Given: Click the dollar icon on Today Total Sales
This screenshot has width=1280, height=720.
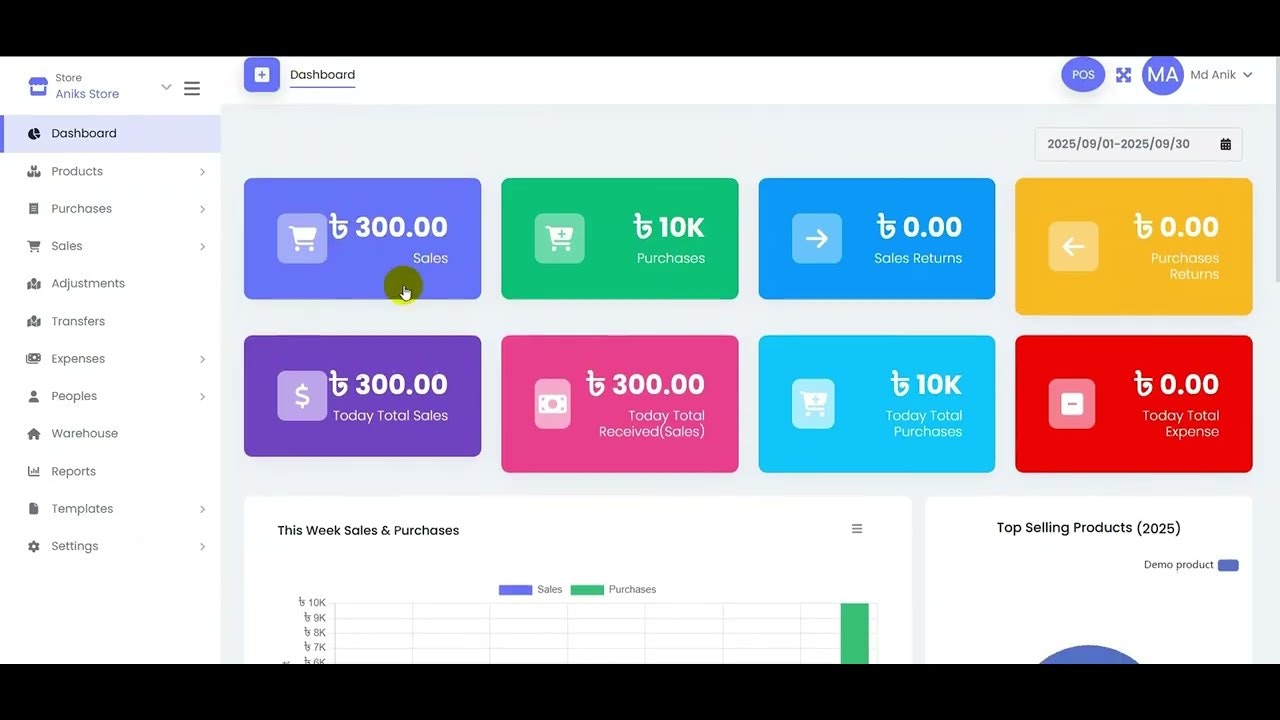Looking at the screenshot, I should (302, 395).
